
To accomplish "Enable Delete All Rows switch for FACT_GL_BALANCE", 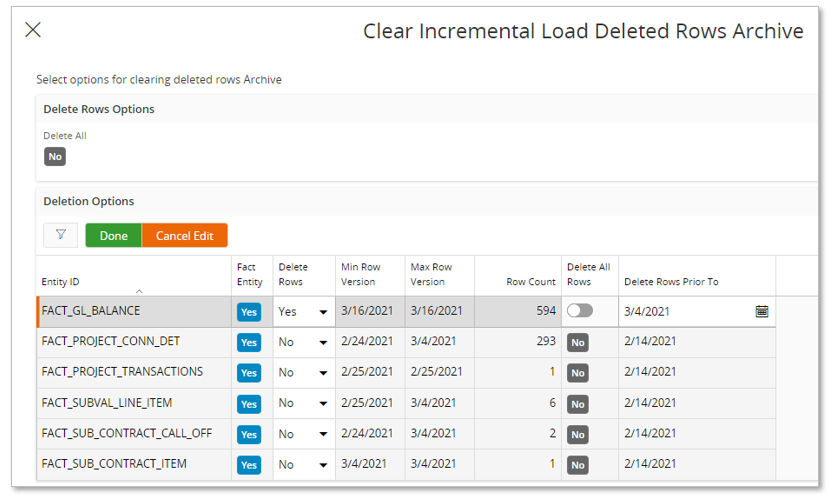I will pyautogui.click(x=580, y=311).
